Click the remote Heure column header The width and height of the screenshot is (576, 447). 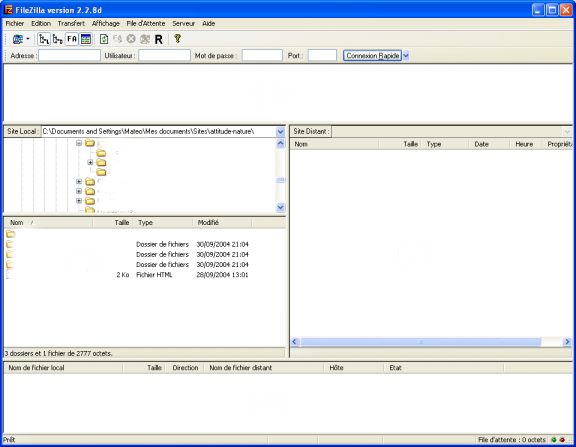point(526,144)
